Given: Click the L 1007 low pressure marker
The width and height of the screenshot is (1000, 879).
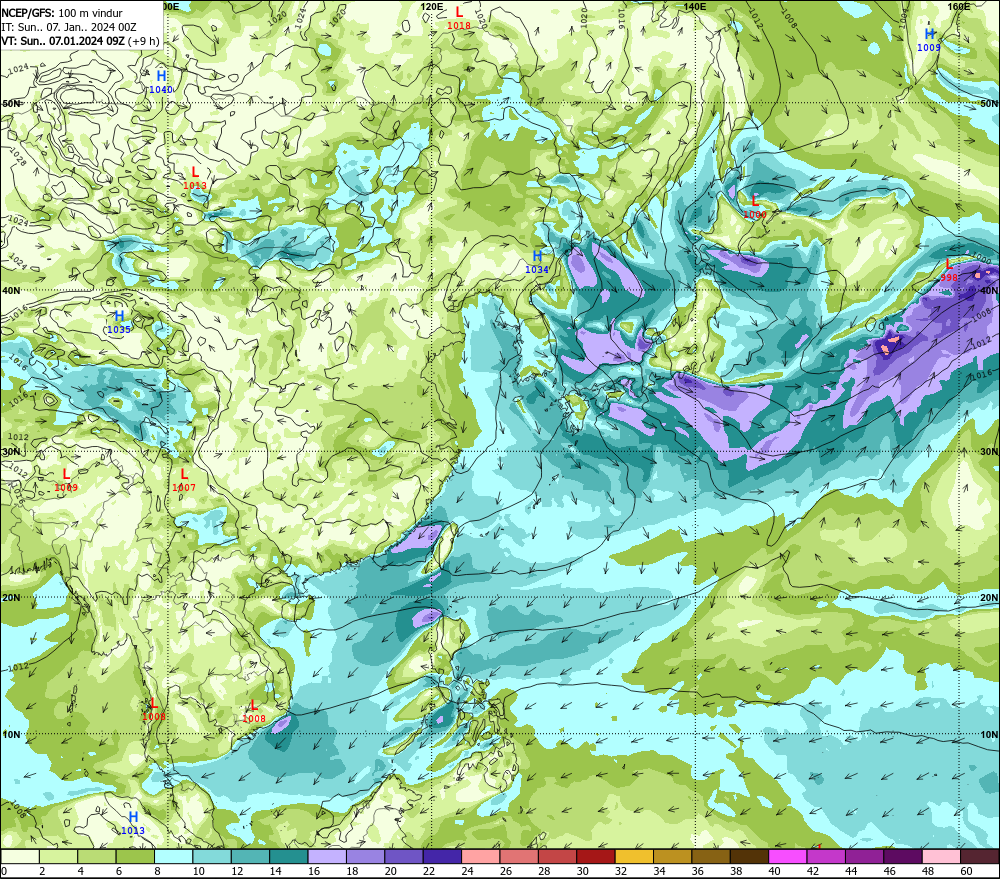Looking at the screenshot, I should (x=184, y=480).
